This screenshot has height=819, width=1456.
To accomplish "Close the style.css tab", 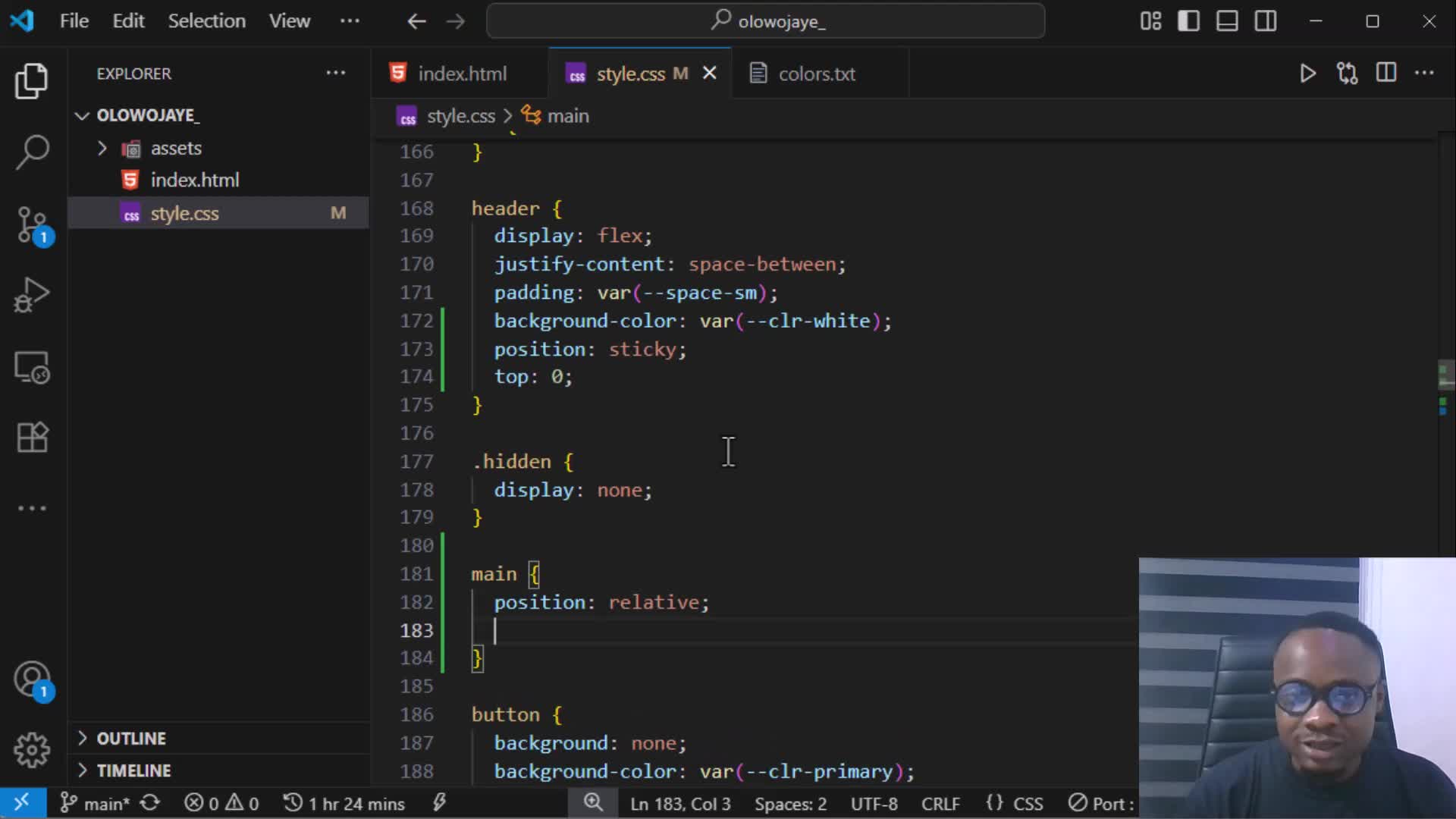I will point(710,73).
